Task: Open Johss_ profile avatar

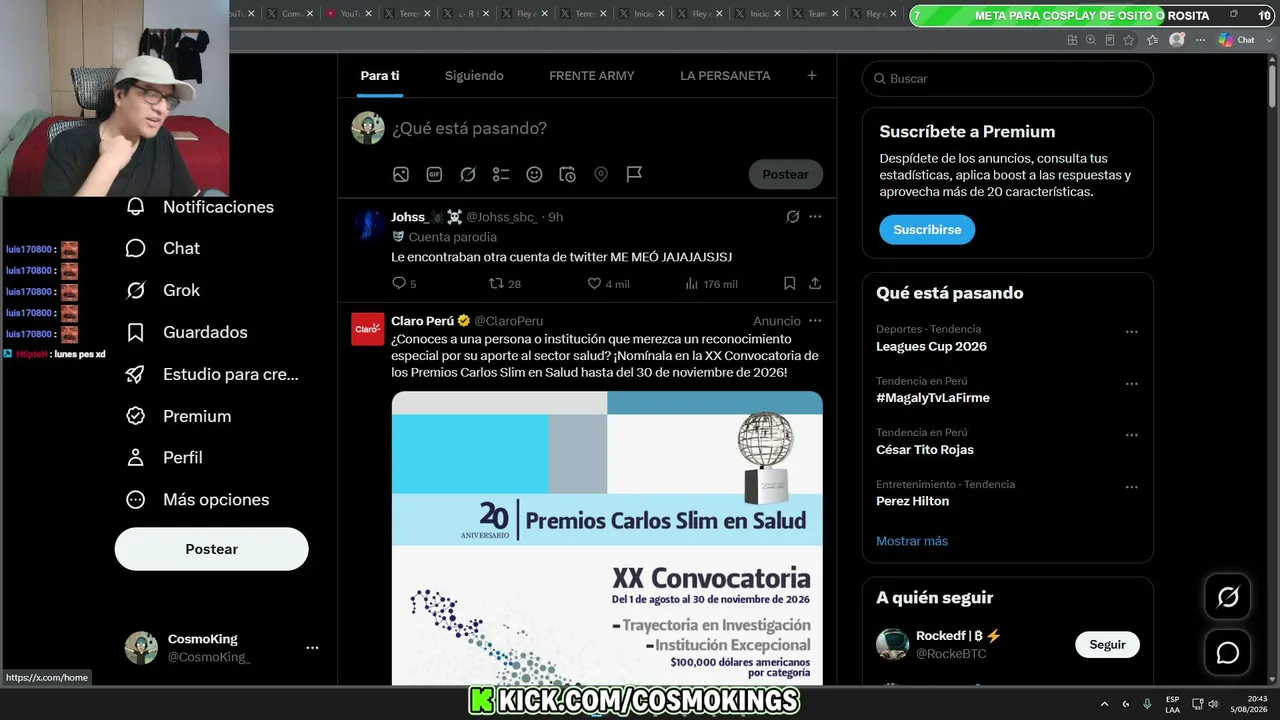Action: (368, 224)
